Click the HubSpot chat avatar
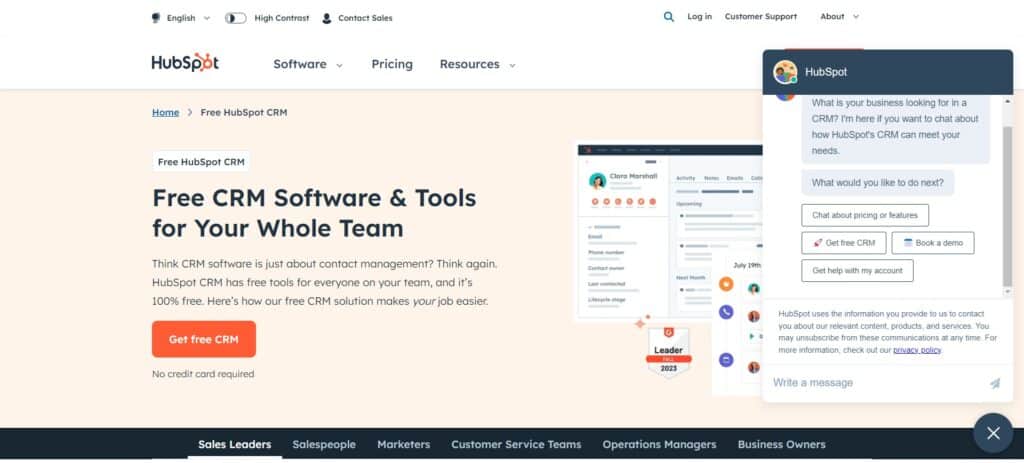This screenshot has height=463, width=1024. tap(785, 72)
